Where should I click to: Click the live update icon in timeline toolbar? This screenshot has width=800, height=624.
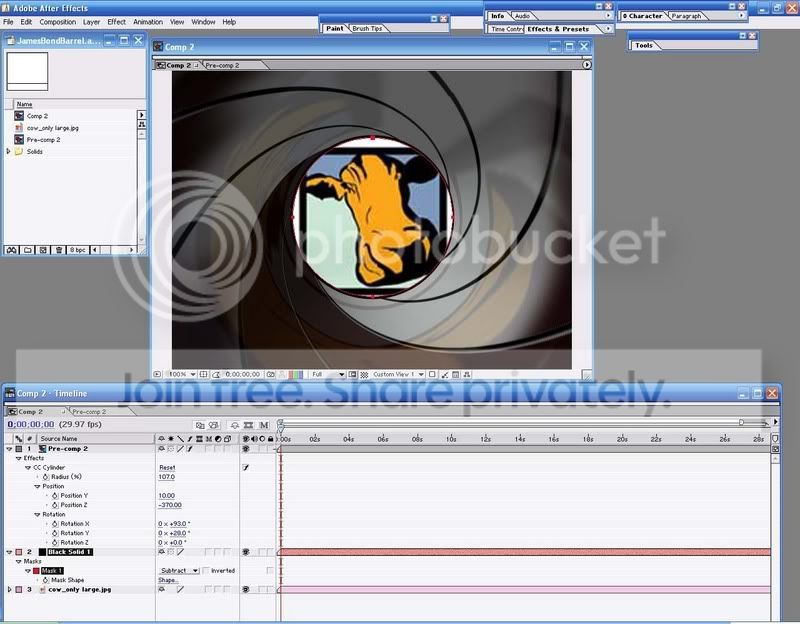click(x=200, y=425)
